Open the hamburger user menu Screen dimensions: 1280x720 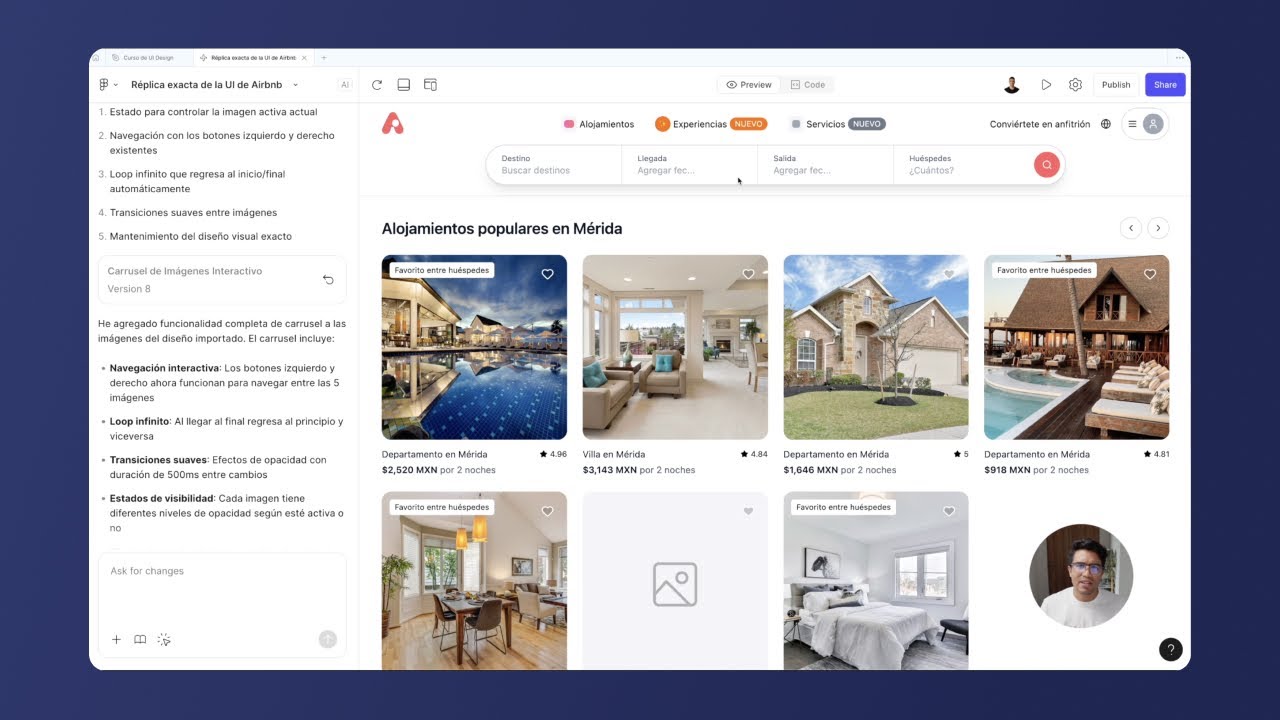1146,124
